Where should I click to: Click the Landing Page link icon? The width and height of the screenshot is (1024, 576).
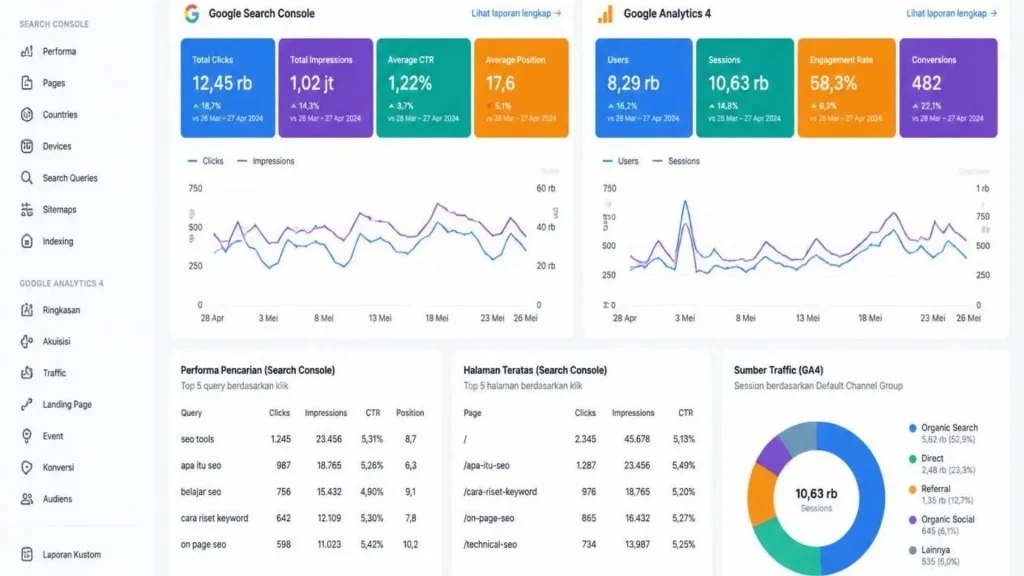(x=27, y=404)
